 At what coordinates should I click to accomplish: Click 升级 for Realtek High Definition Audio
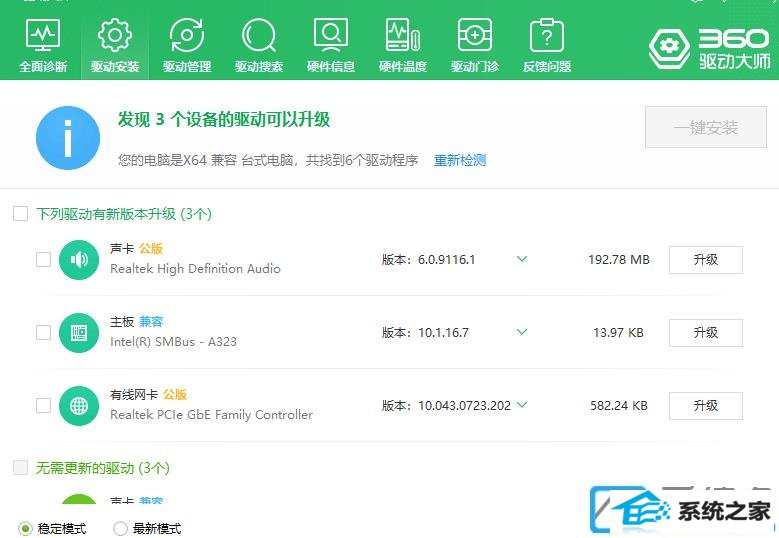pyautogui.click(x=706, y=259)
